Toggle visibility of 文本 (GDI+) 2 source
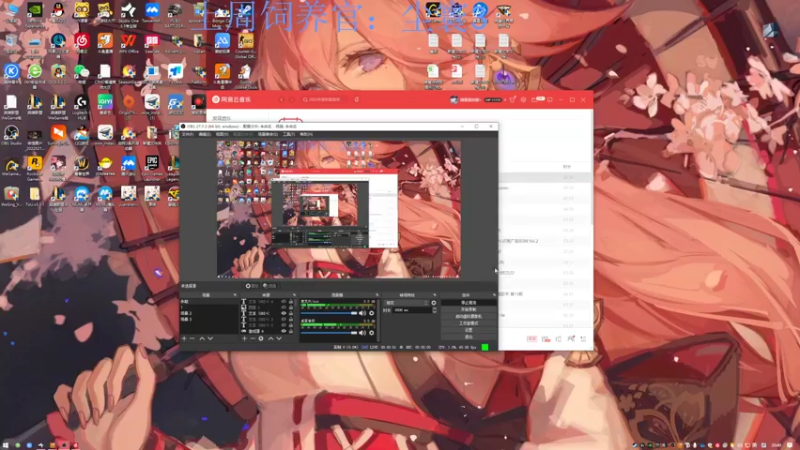Image resolution: width=800 pixels, height=450 pixels. click(284, 325)
